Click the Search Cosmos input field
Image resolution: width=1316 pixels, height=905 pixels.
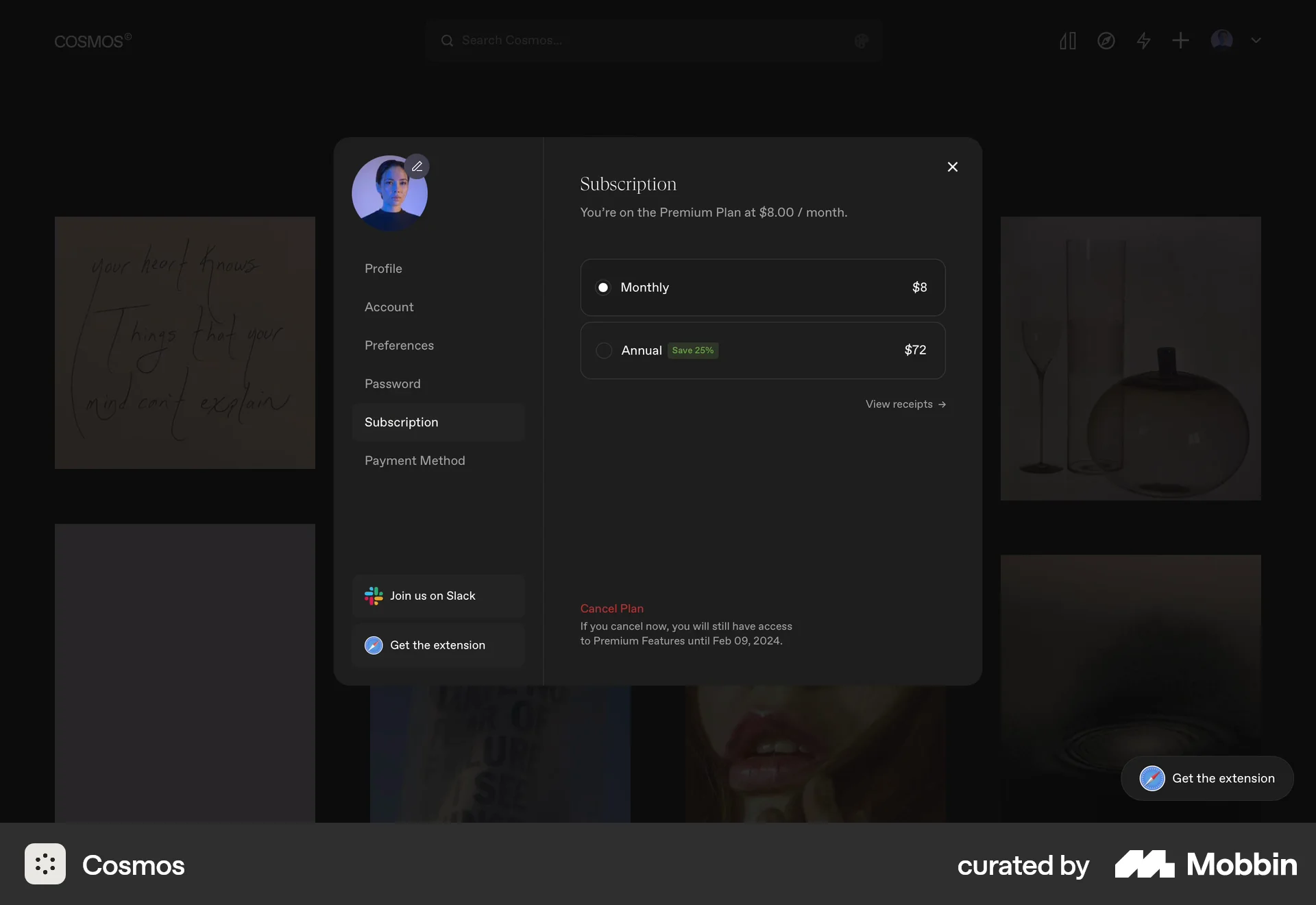[651, 40]
